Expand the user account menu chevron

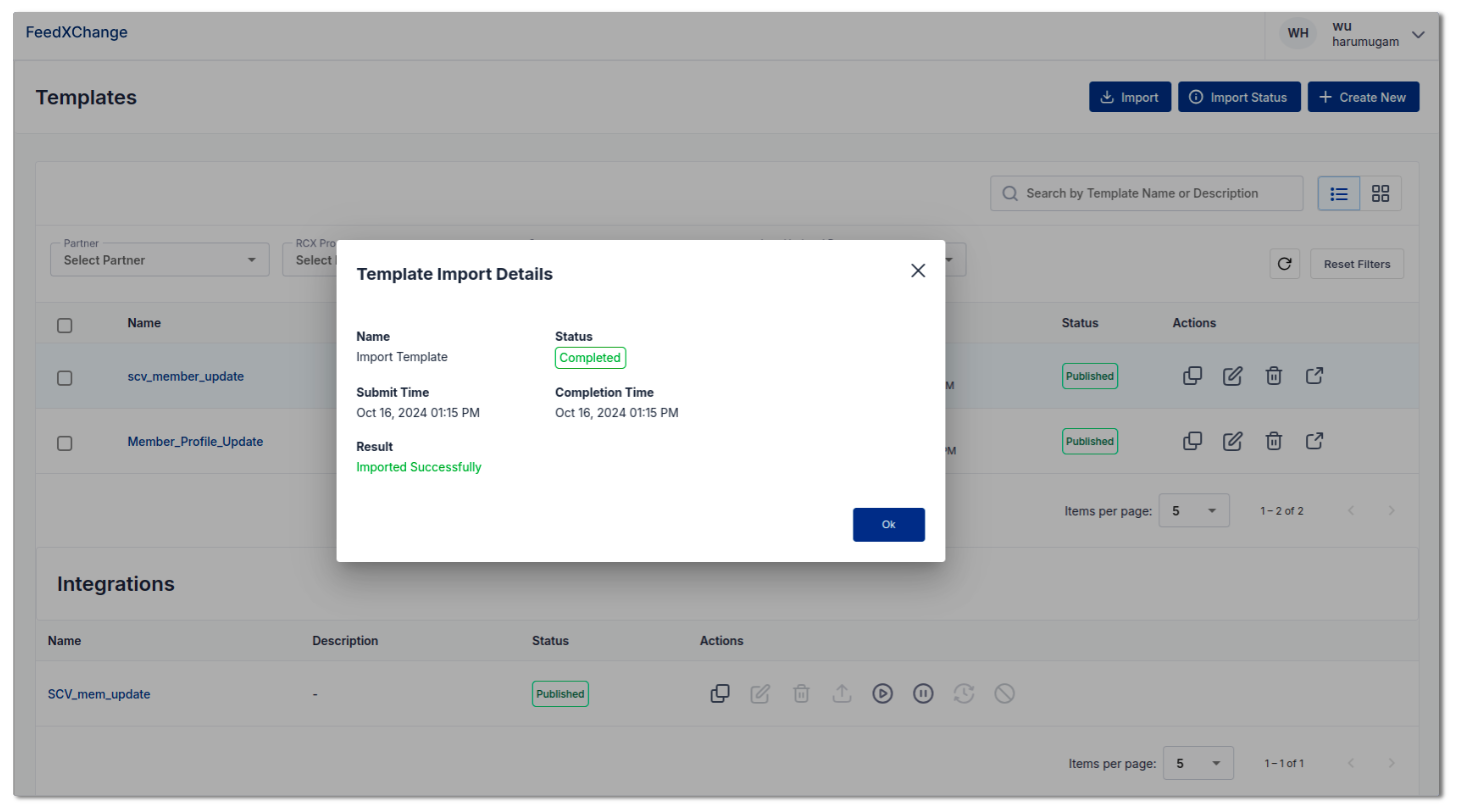[1418, 34]
